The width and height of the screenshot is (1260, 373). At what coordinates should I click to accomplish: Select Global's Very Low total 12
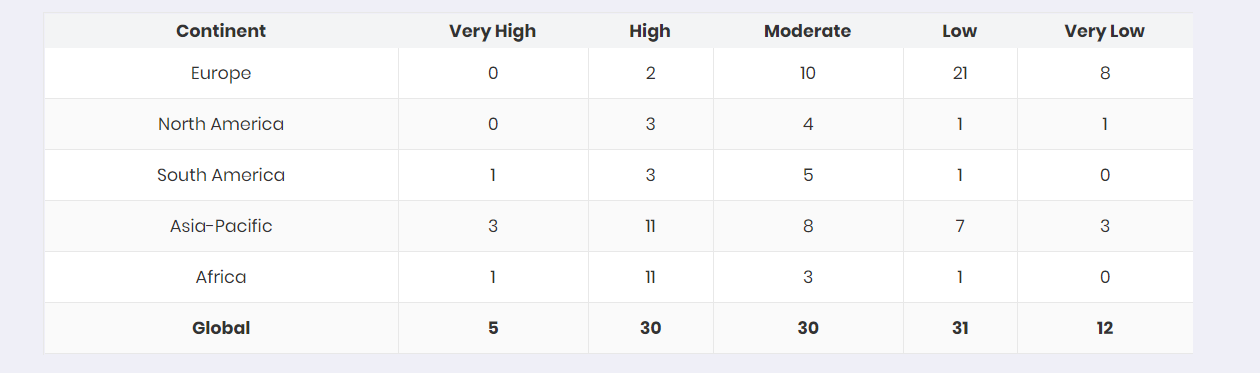pyautogui.click(x=1105, y=328)
